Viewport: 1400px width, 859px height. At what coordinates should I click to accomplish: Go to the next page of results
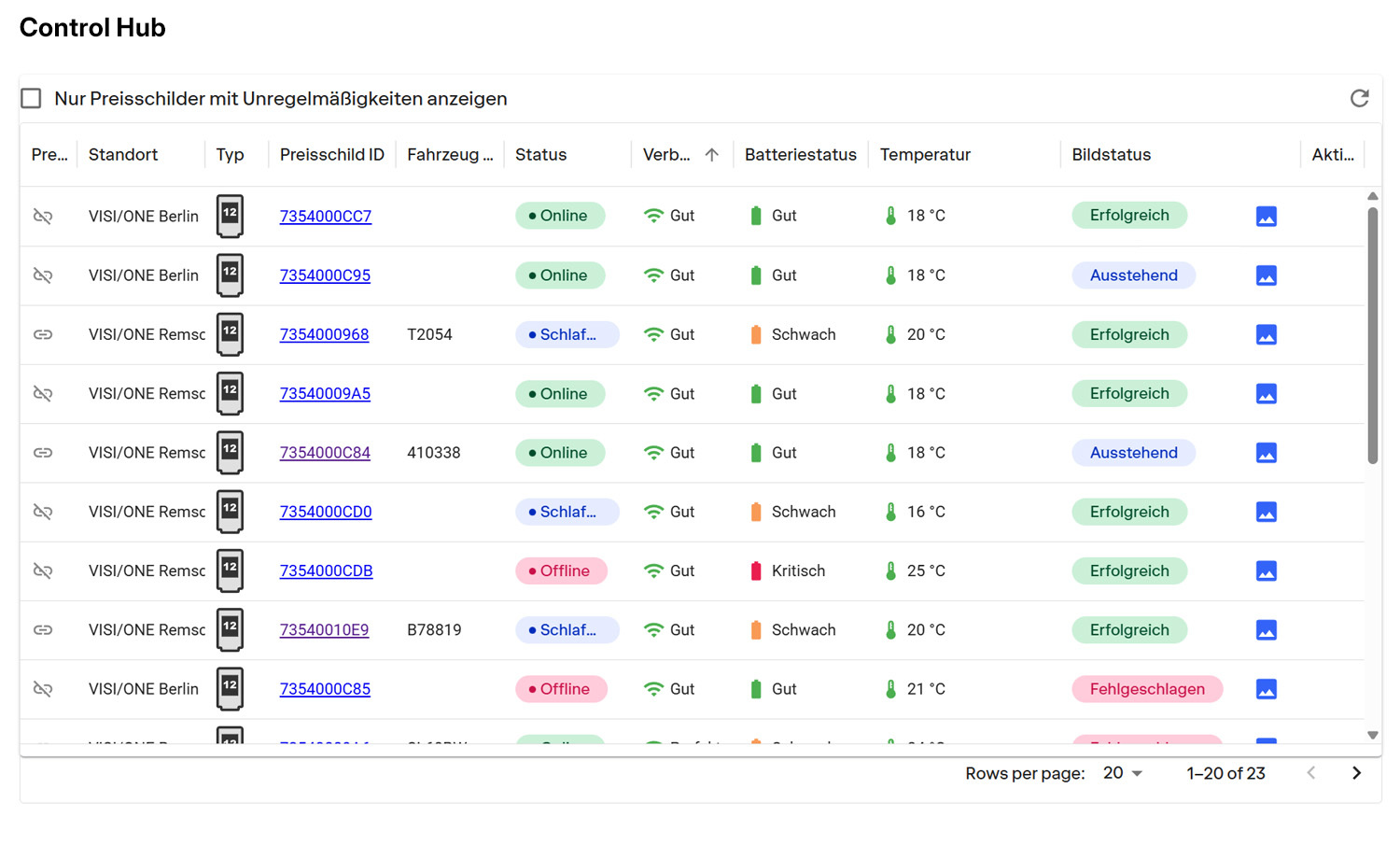(1356, 773)
